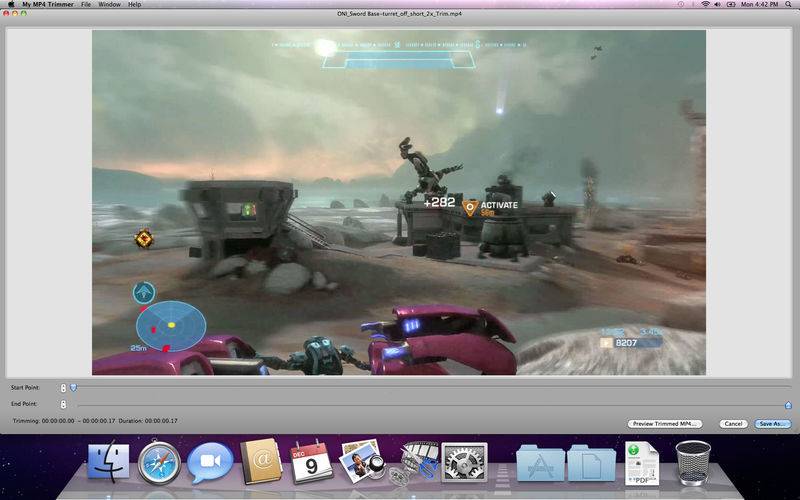Click the Trimming time range text
800x500 pixels.
click(63, 421)
